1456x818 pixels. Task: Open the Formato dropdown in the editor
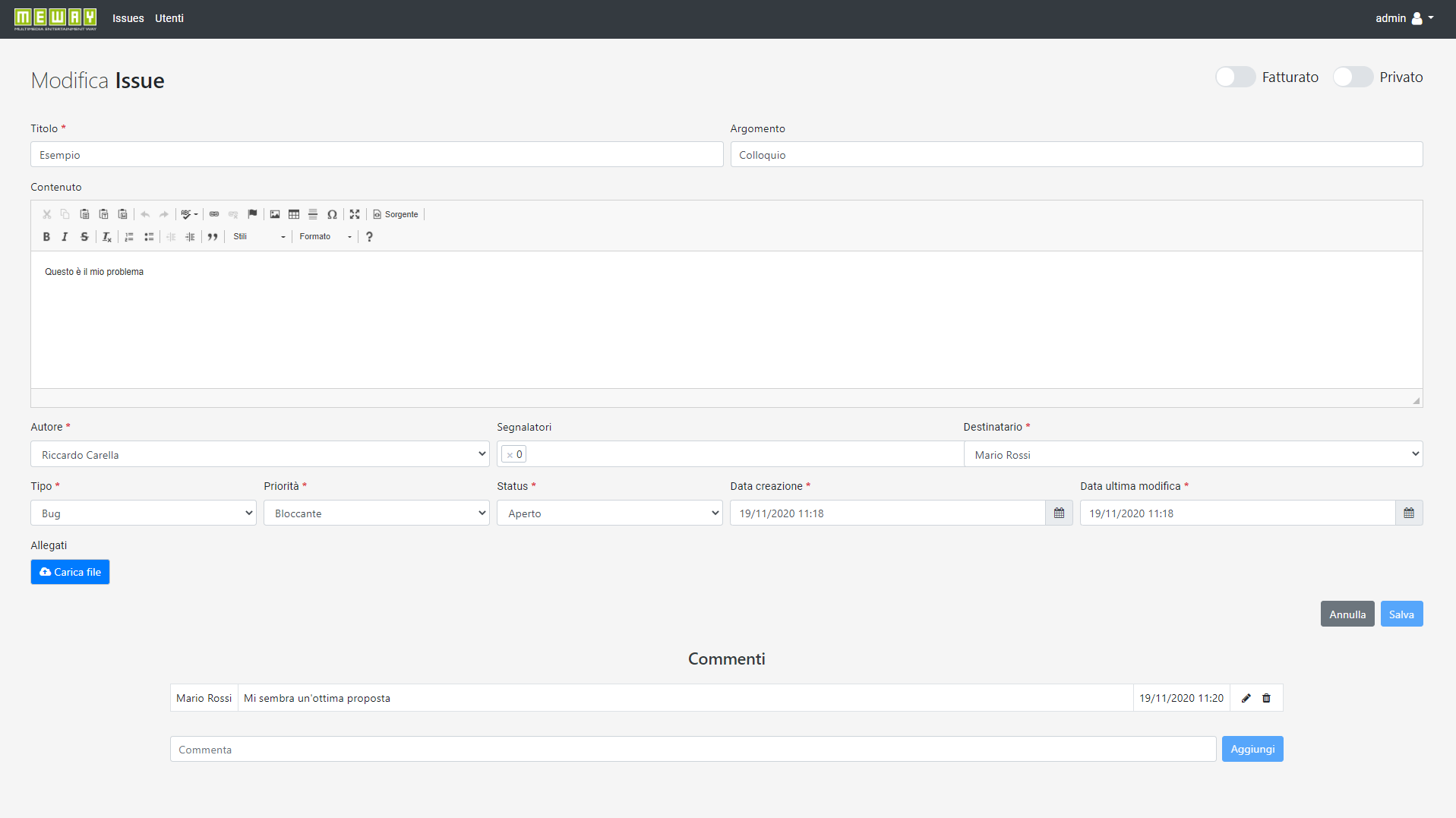click(x=324, y=237)
